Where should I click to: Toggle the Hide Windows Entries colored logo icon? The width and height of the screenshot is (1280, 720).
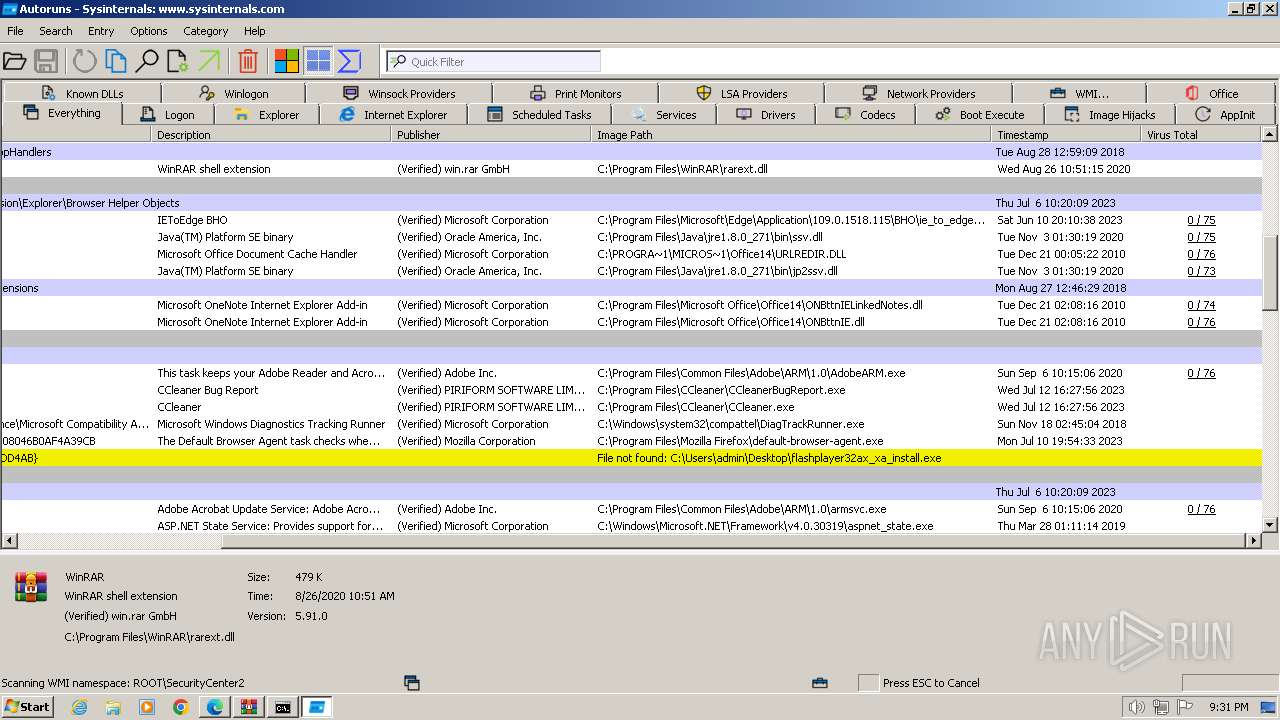287,61
